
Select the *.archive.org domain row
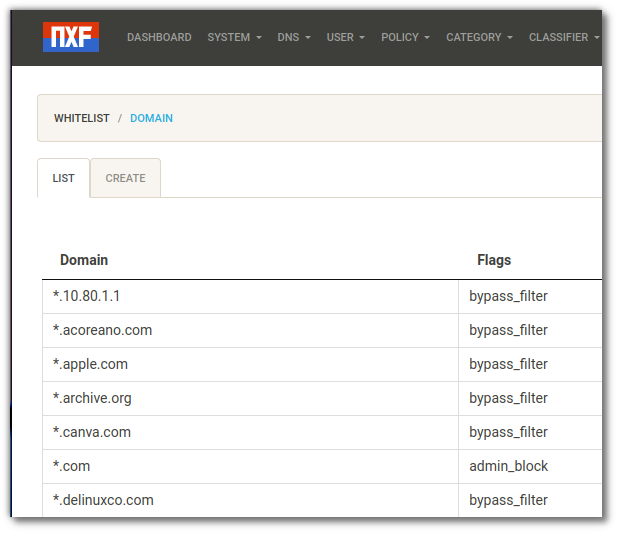tap(93, 398)
